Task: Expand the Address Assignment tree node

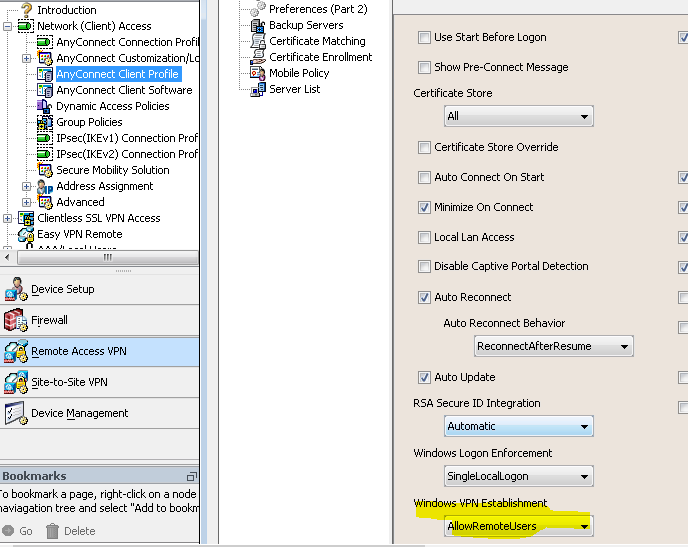Action: (27, 186)
